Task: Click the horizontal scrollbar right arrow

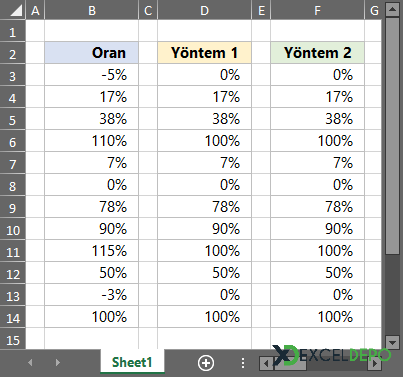Action: click(x=374, y=363)
